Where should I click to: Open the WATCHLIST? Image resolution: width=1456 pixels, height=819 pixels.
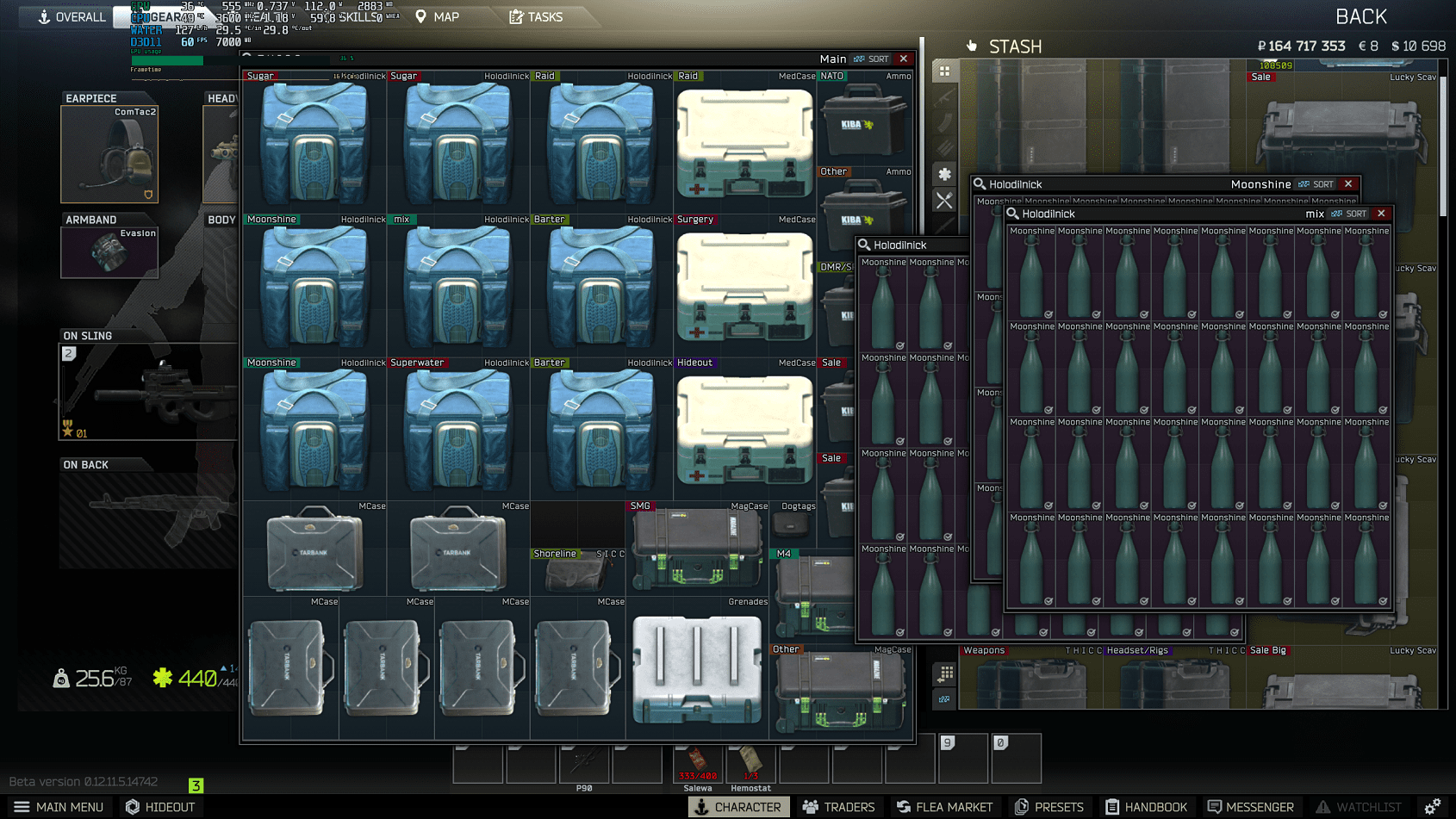point(1359,807)
